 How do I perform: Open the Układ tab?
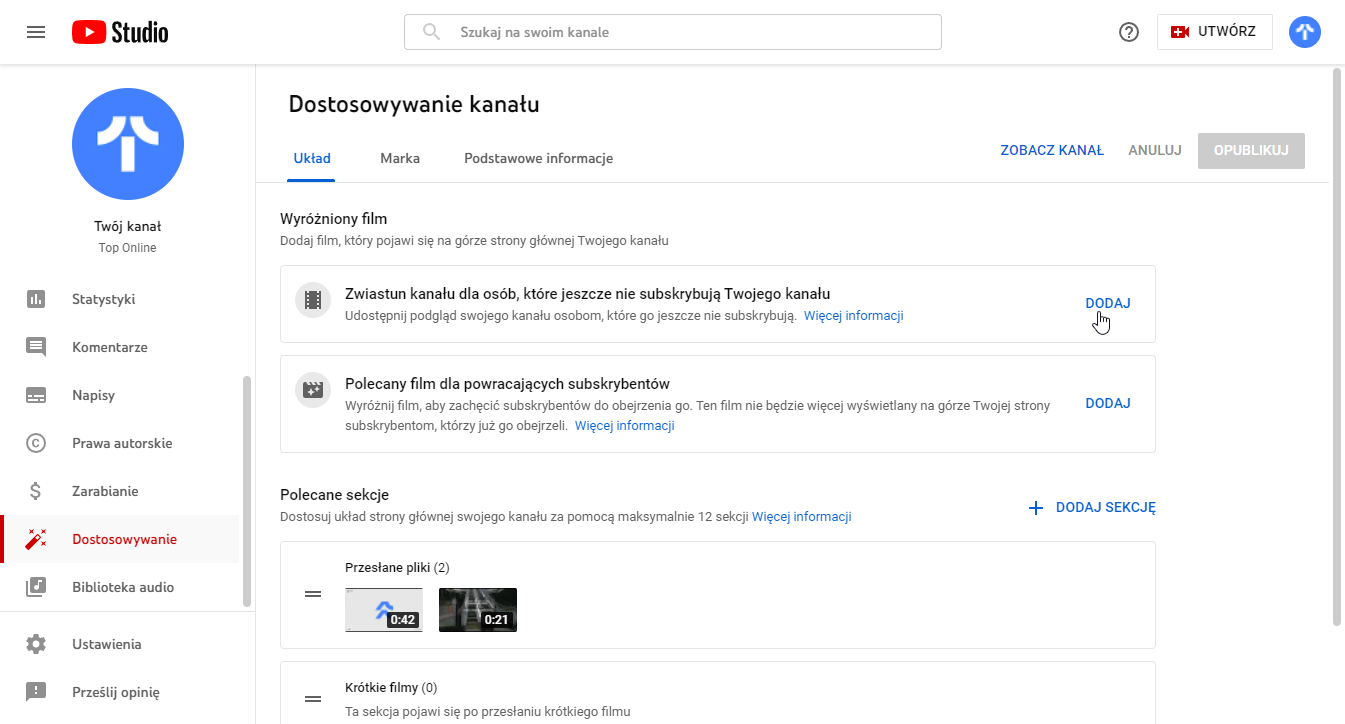(x=312, y=158)
